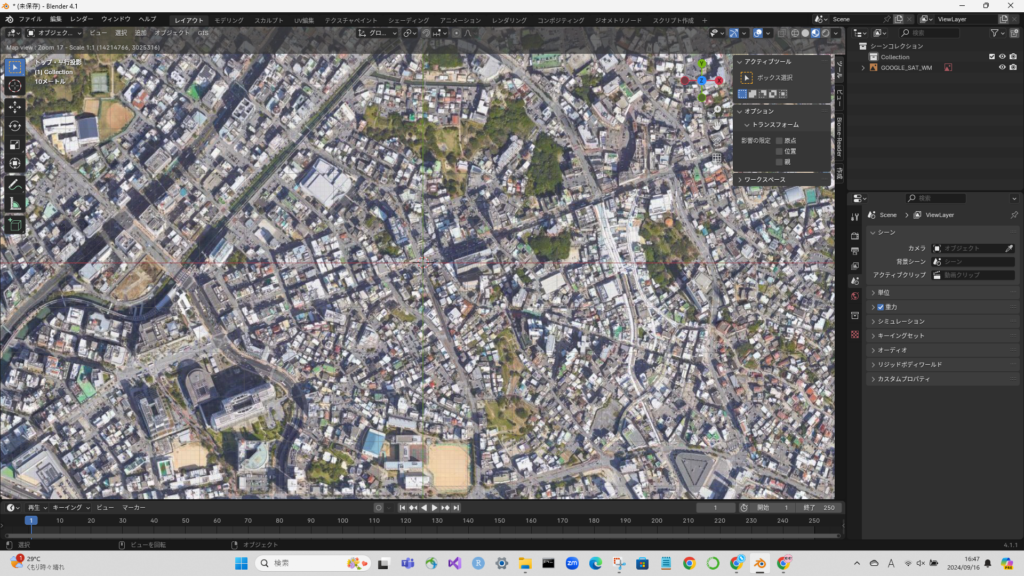Hide GOOGLE_SAT_WM in the viewport
Screen dimensions: 1024x576
click(1002, 68)
